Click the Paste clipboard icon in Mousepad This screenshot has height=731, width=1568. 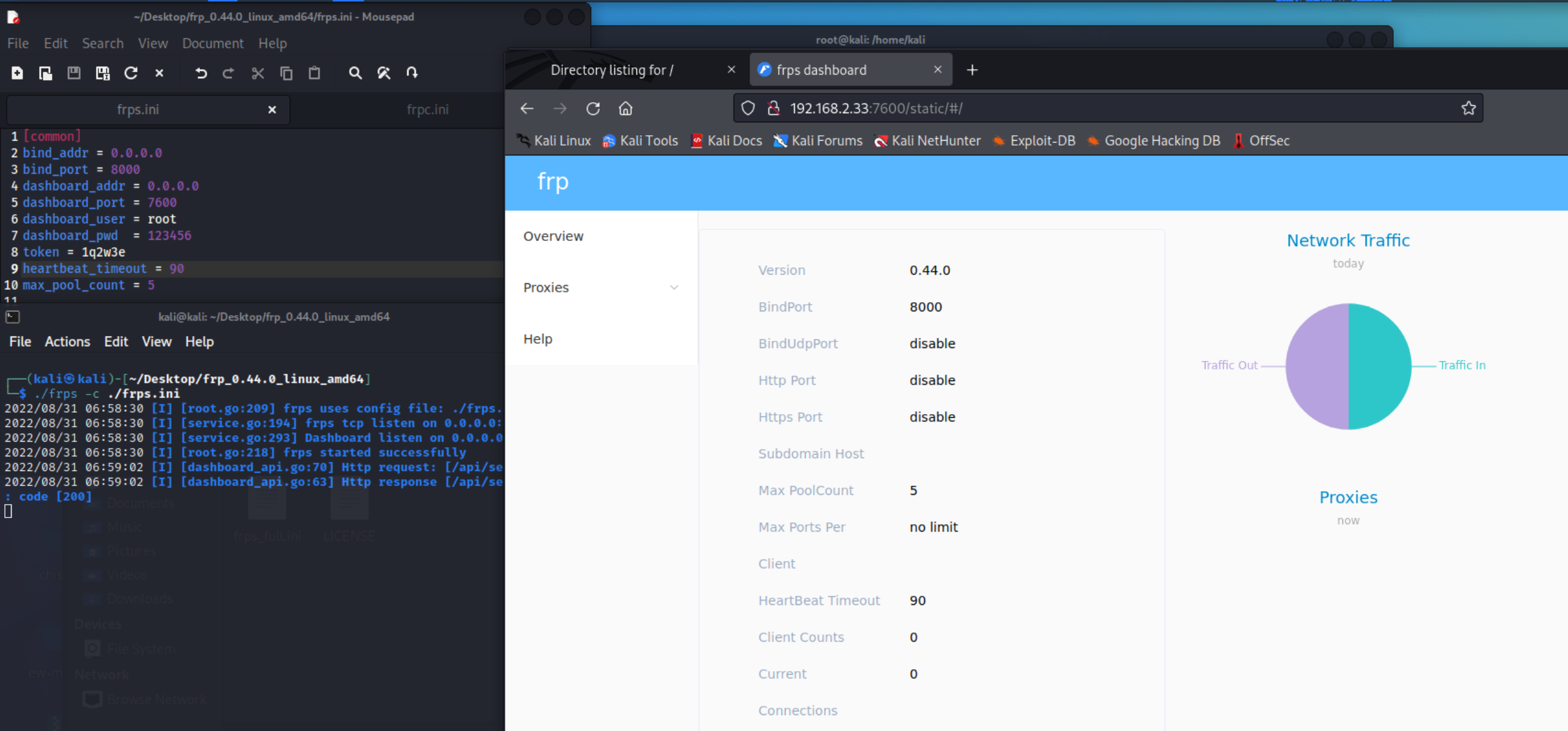[314, 73]
